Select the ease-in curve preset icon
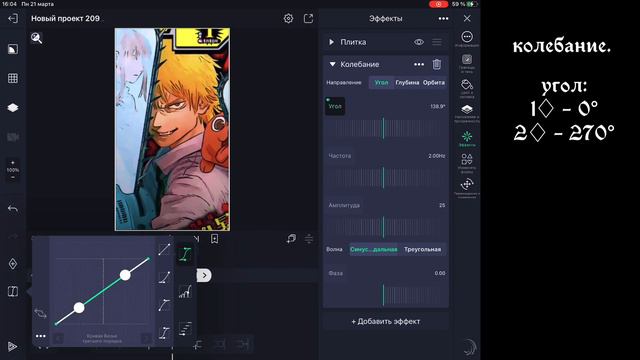 [164, 278]
